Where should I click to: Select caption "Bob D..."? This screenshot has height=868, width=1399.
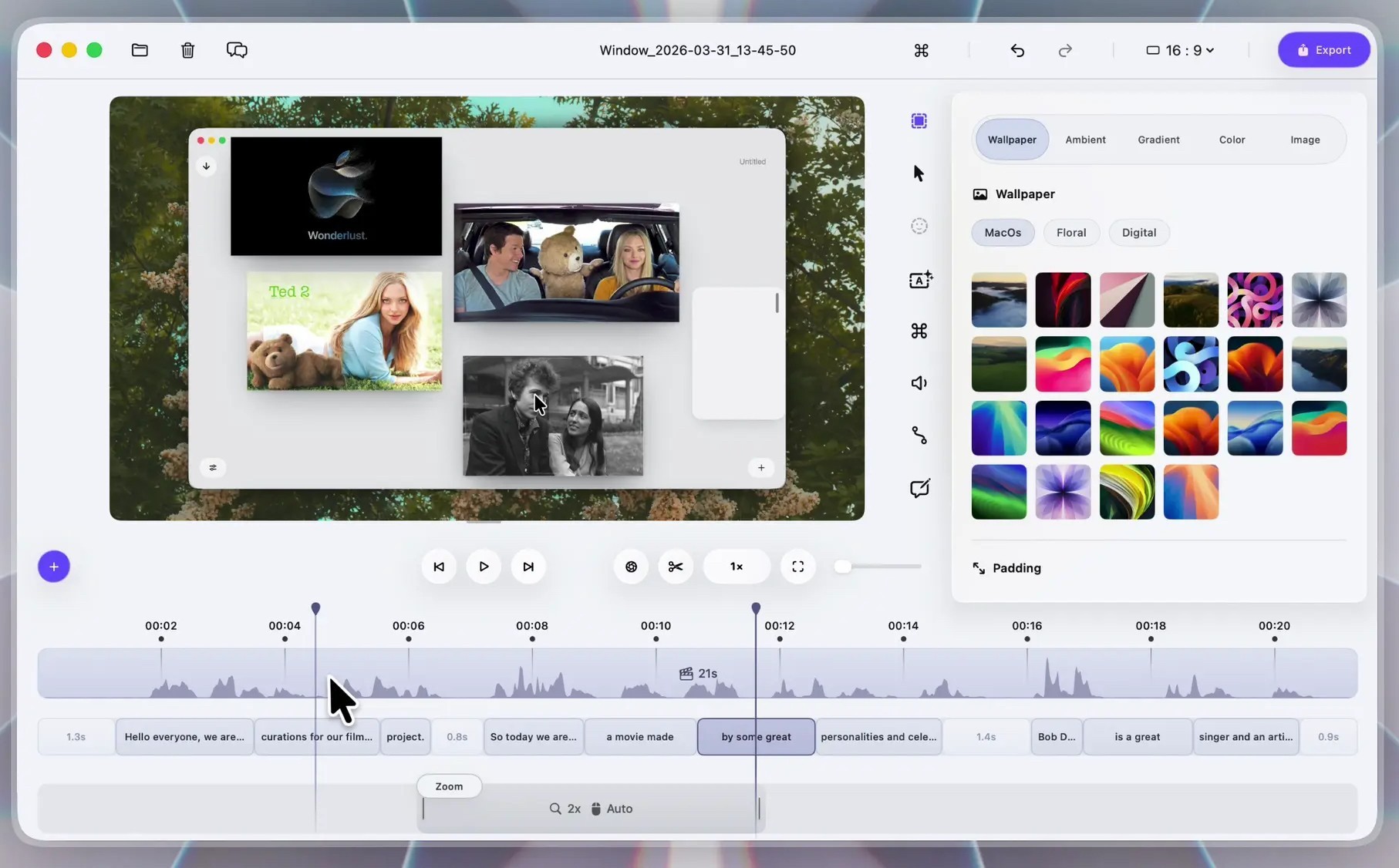pos(1057,737)
